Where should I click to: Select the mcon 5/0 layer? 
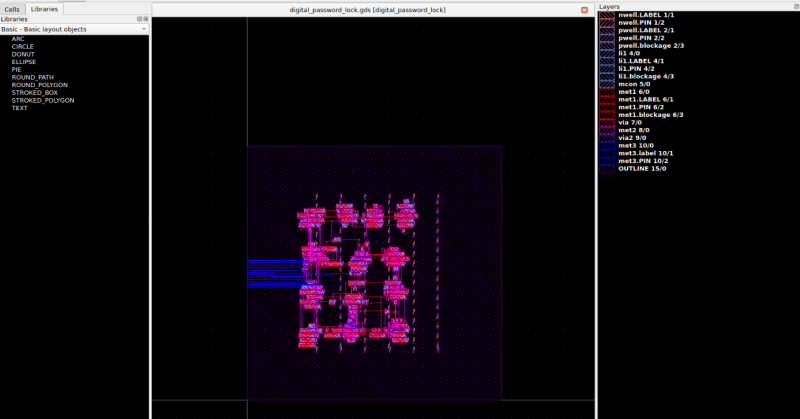640,85
